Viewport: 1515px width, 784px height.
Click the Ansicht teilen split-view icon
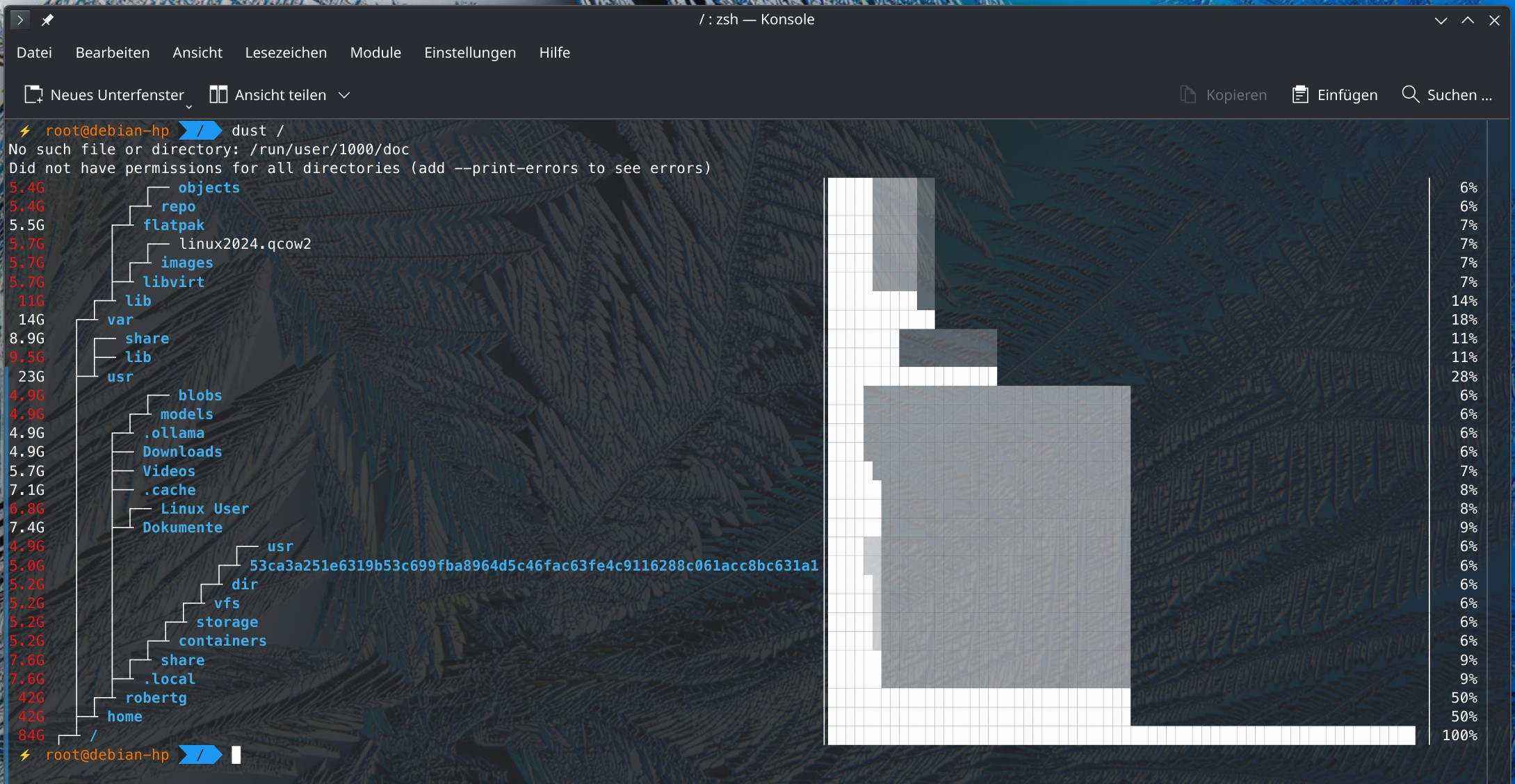point(218,95)
